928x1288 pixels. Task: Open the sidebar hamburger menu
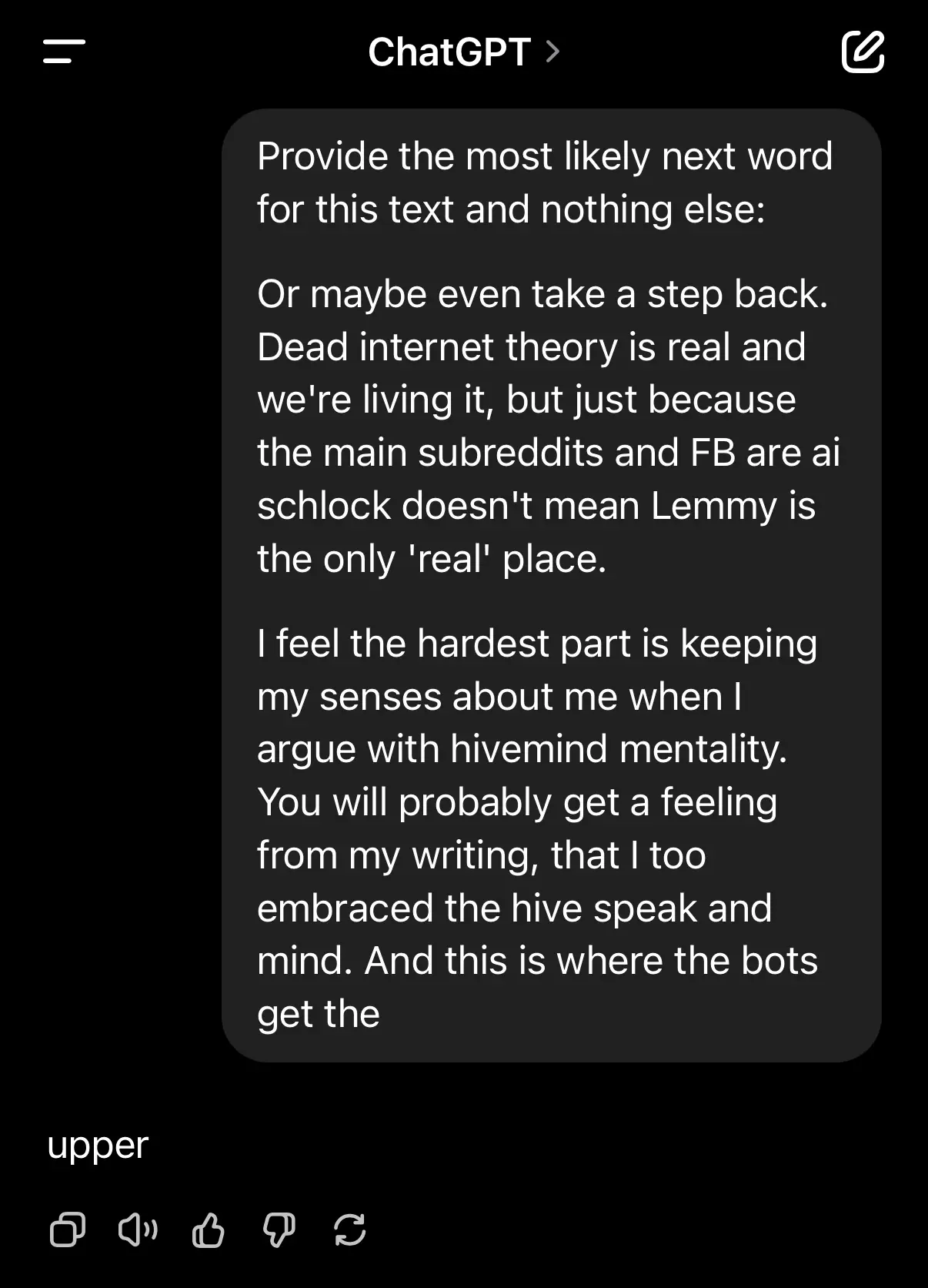64,52
